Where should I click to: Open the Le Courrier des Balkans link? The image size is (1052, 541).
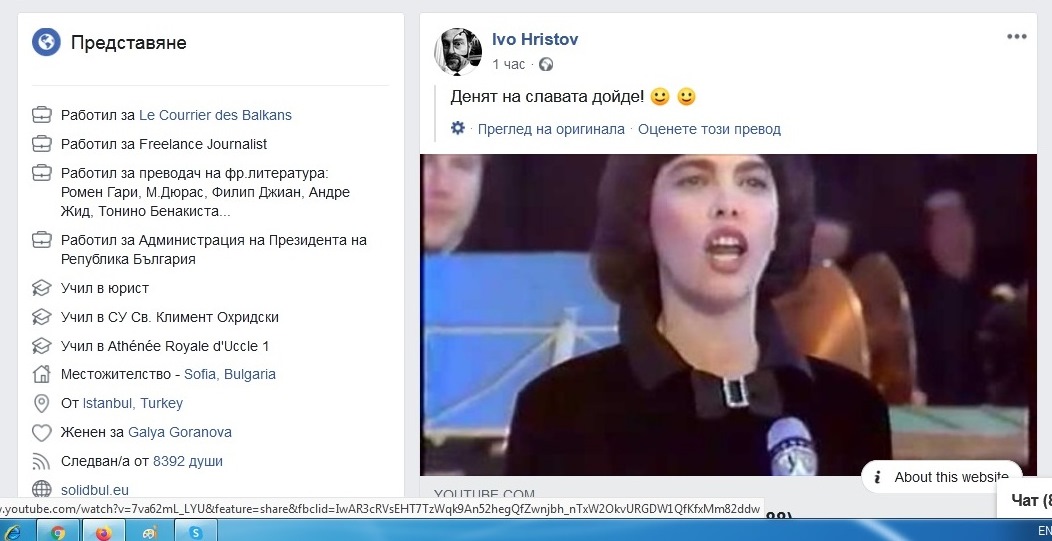215,115
